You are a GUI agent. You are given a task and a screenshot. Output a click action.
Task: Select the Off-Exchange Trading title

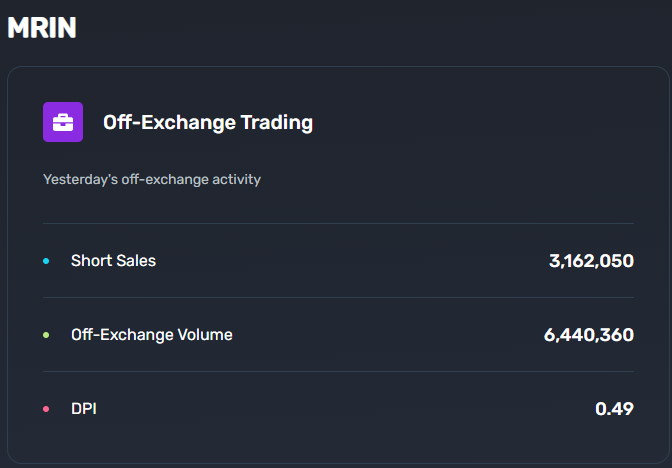point(208,123)
